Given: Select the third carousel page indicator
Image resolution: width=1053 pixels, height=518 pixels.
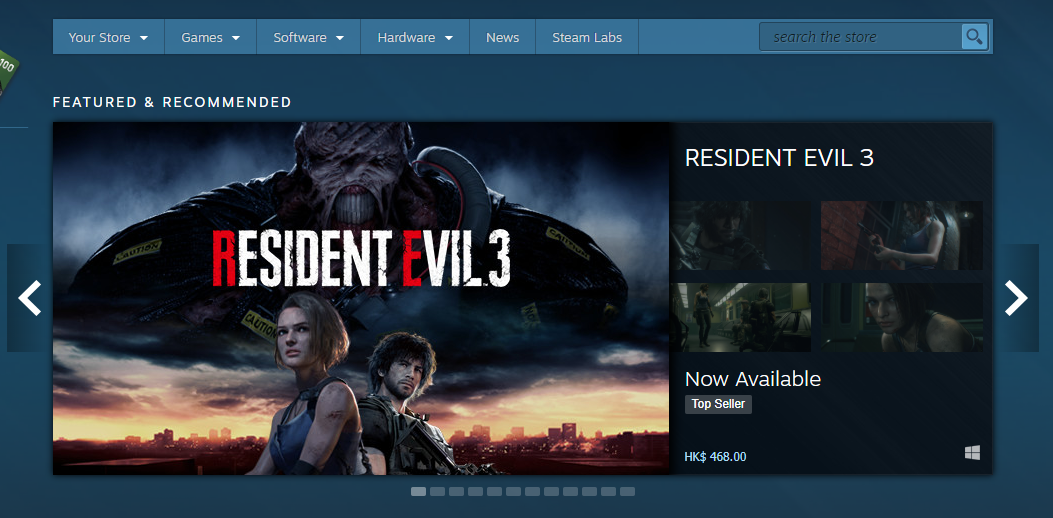Looking at the screenshot, I should [x=457, y=492].
